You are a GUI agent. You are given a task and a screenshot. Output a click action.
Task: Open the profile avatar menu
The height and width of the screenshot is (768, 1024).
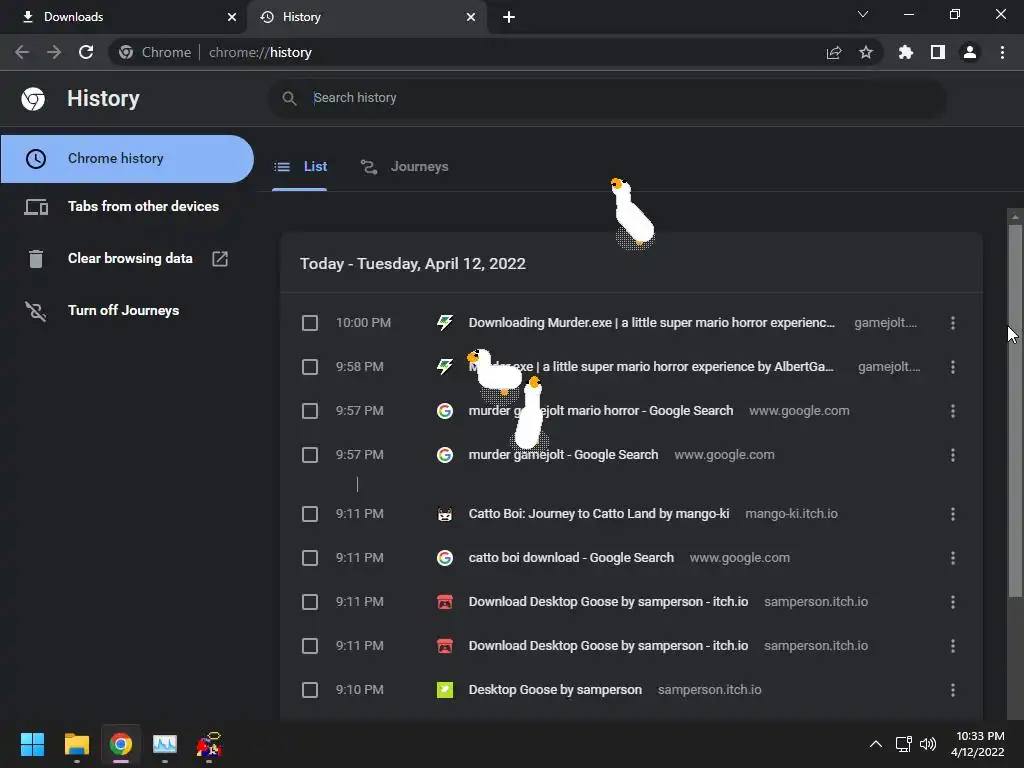pyautogui.click(x=970, y=52)
